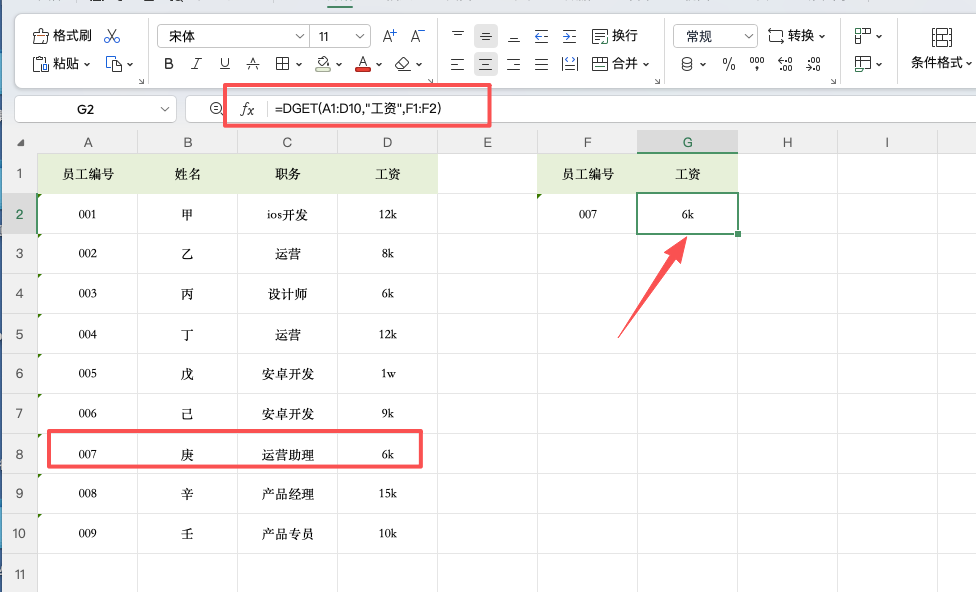Click the center alignment toolbar item

click(485, 64)
